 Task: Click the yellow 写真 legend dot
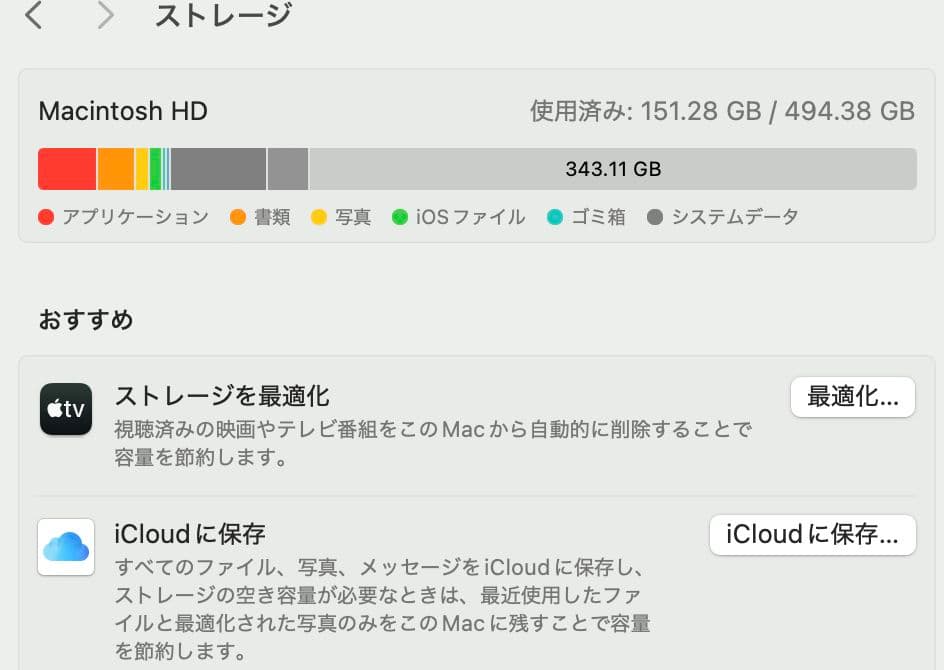pyautogui.click(x=318, y=216)
